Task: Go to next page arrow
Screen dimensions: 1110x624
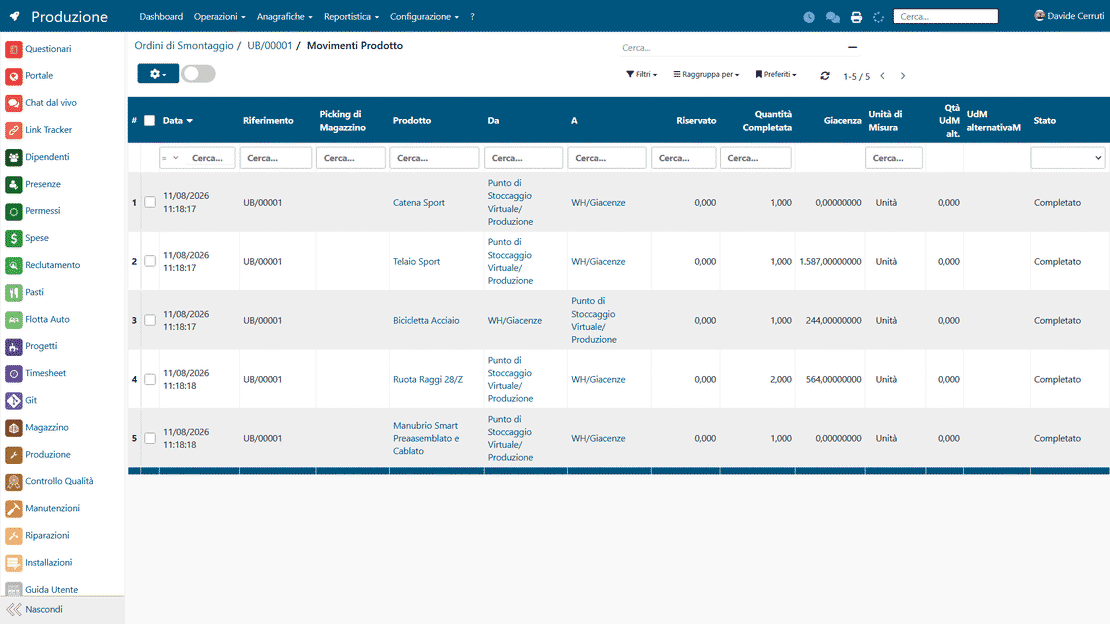Action: pyautogui.click(x=903, y=76)
